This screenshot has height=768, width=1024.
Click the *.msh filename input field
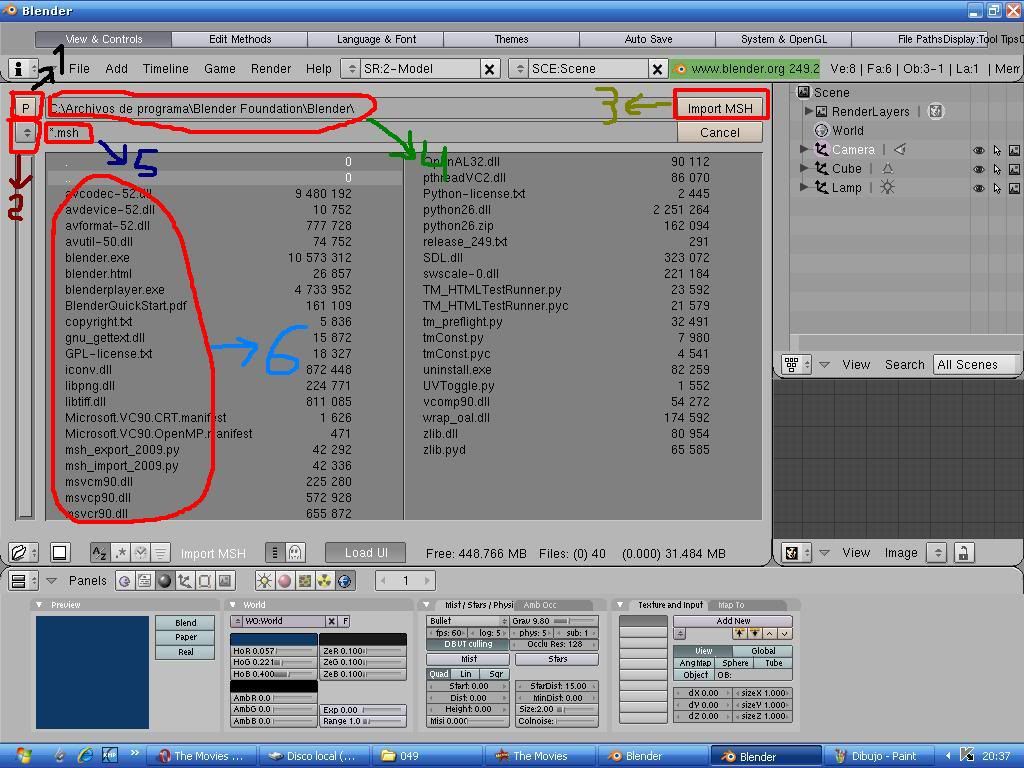coord(362,133)
